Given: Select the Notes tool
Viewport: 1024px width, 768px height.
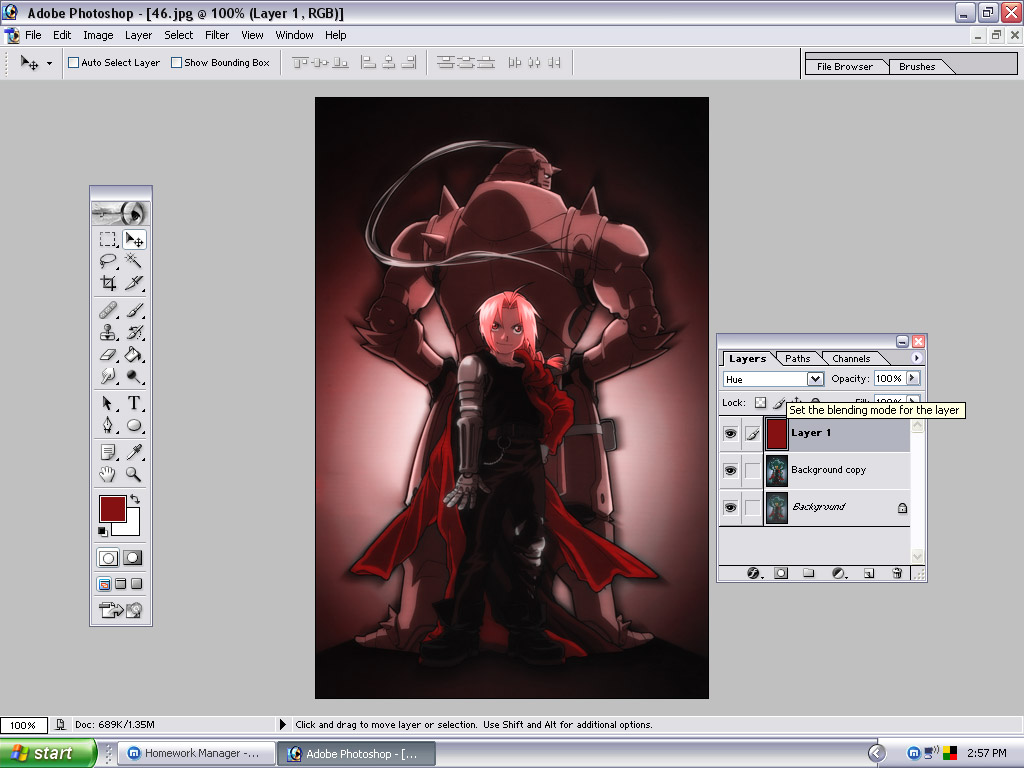Looking at the screenshot, I should pyautogui.click(x=108, y=452).
